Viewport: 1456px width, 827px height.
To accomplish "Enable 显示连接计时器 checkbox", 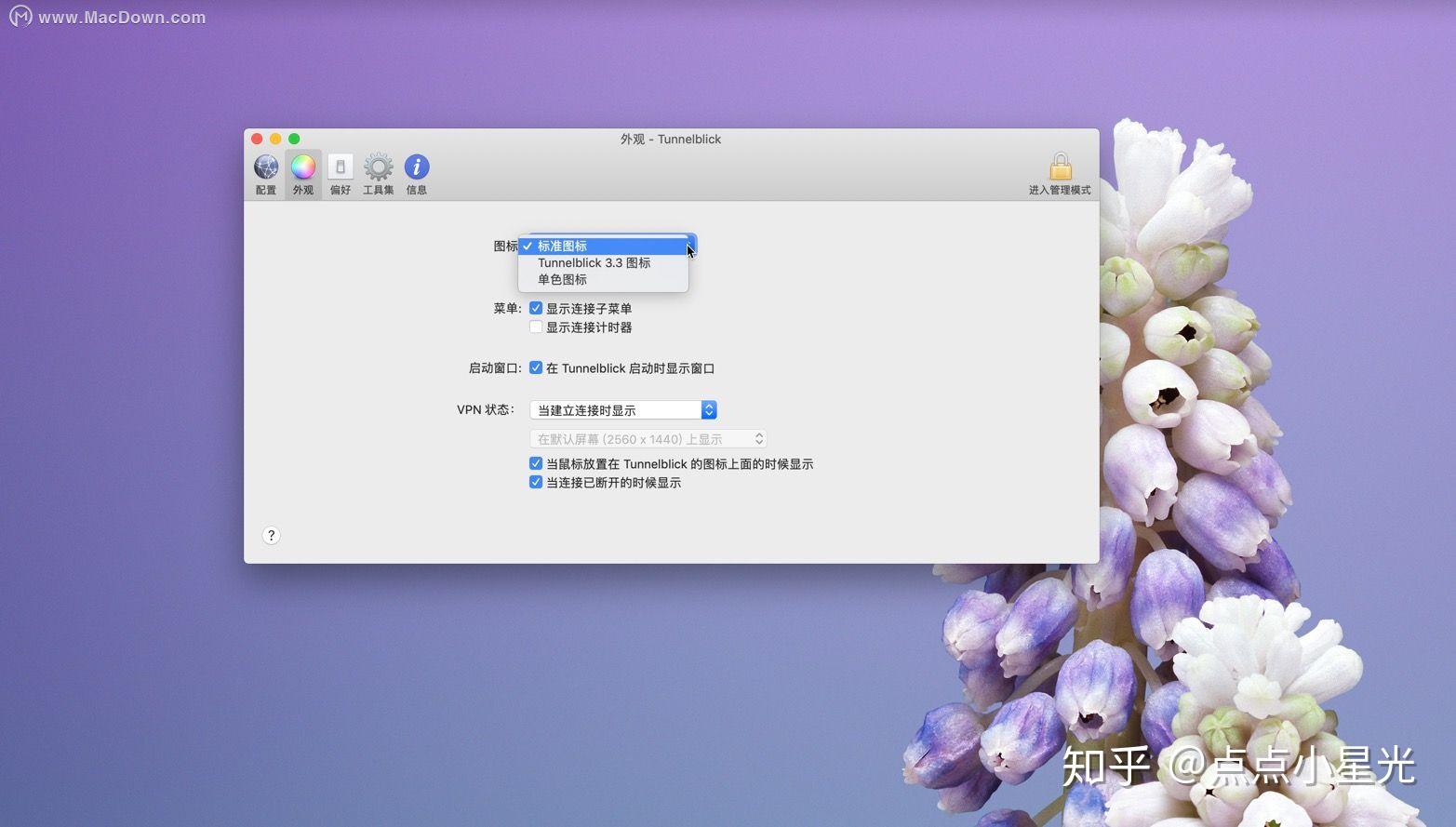I will coord(536,327).
